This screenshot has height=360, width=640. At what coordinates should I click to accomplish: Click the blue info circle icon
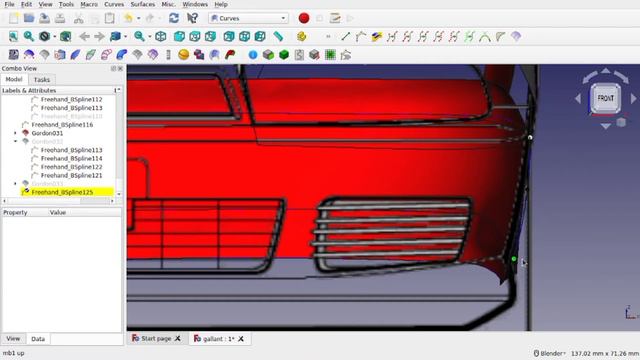253,55
